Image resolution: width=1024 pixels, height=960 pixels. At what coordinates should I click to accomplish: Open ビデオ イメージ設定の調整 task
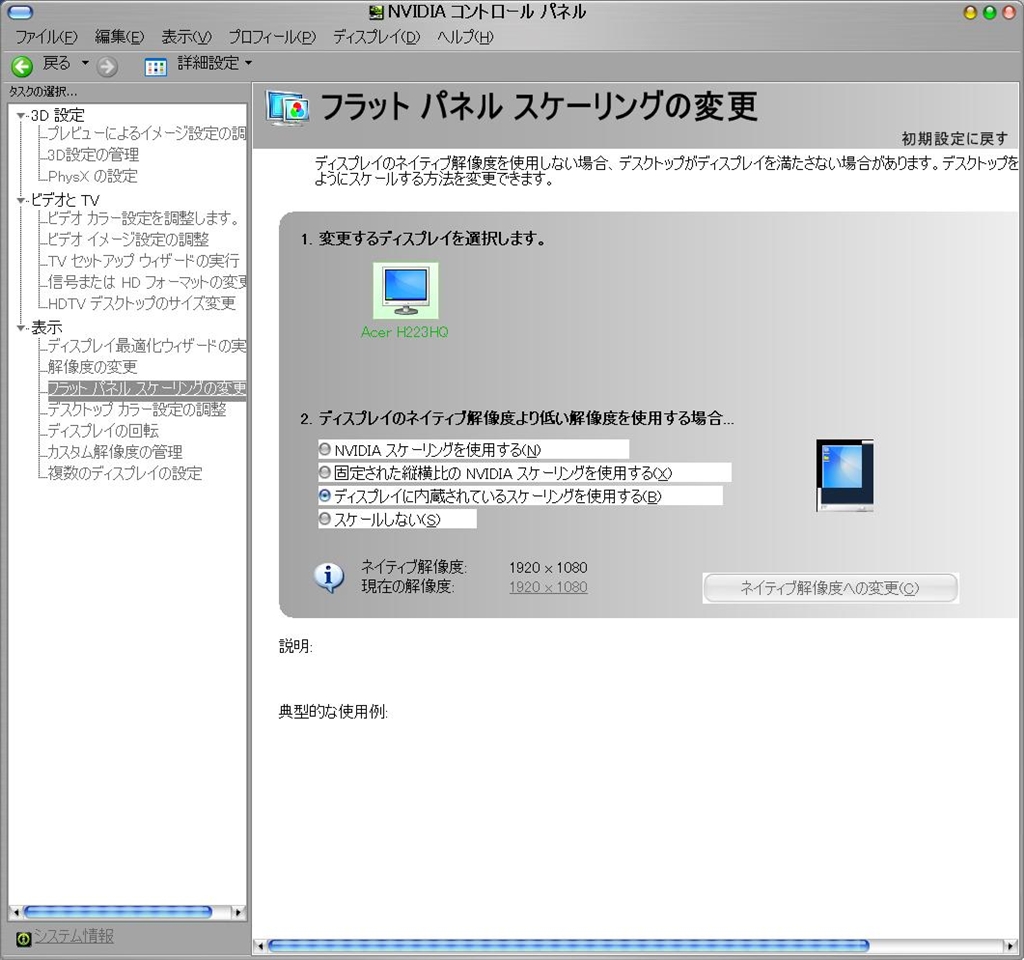pos(128,240)
